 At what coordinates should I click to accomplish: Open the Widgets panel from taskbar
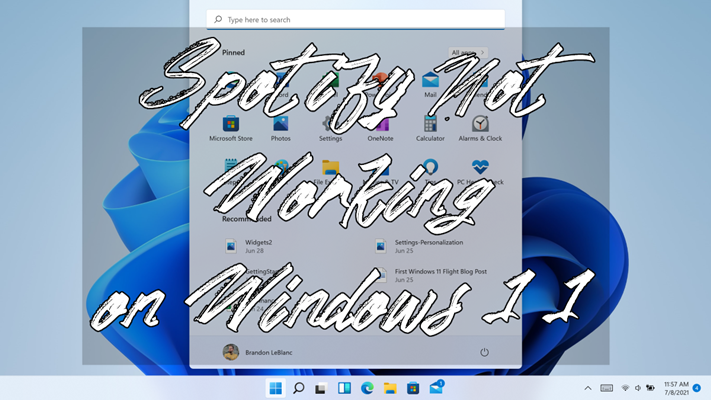tap(344, 388)
